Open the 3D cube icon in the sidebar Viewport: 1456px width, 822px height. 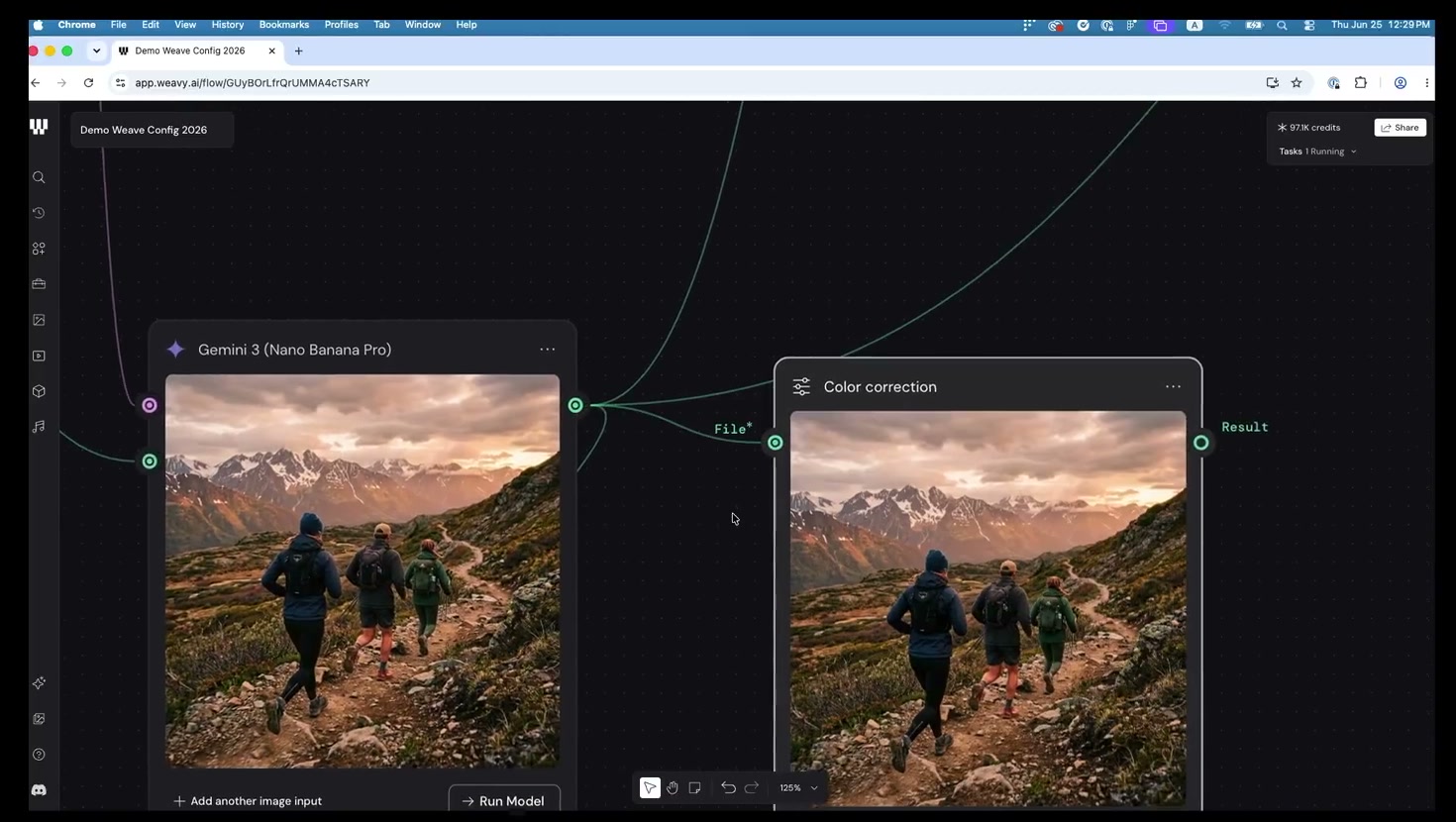[39, 391]
